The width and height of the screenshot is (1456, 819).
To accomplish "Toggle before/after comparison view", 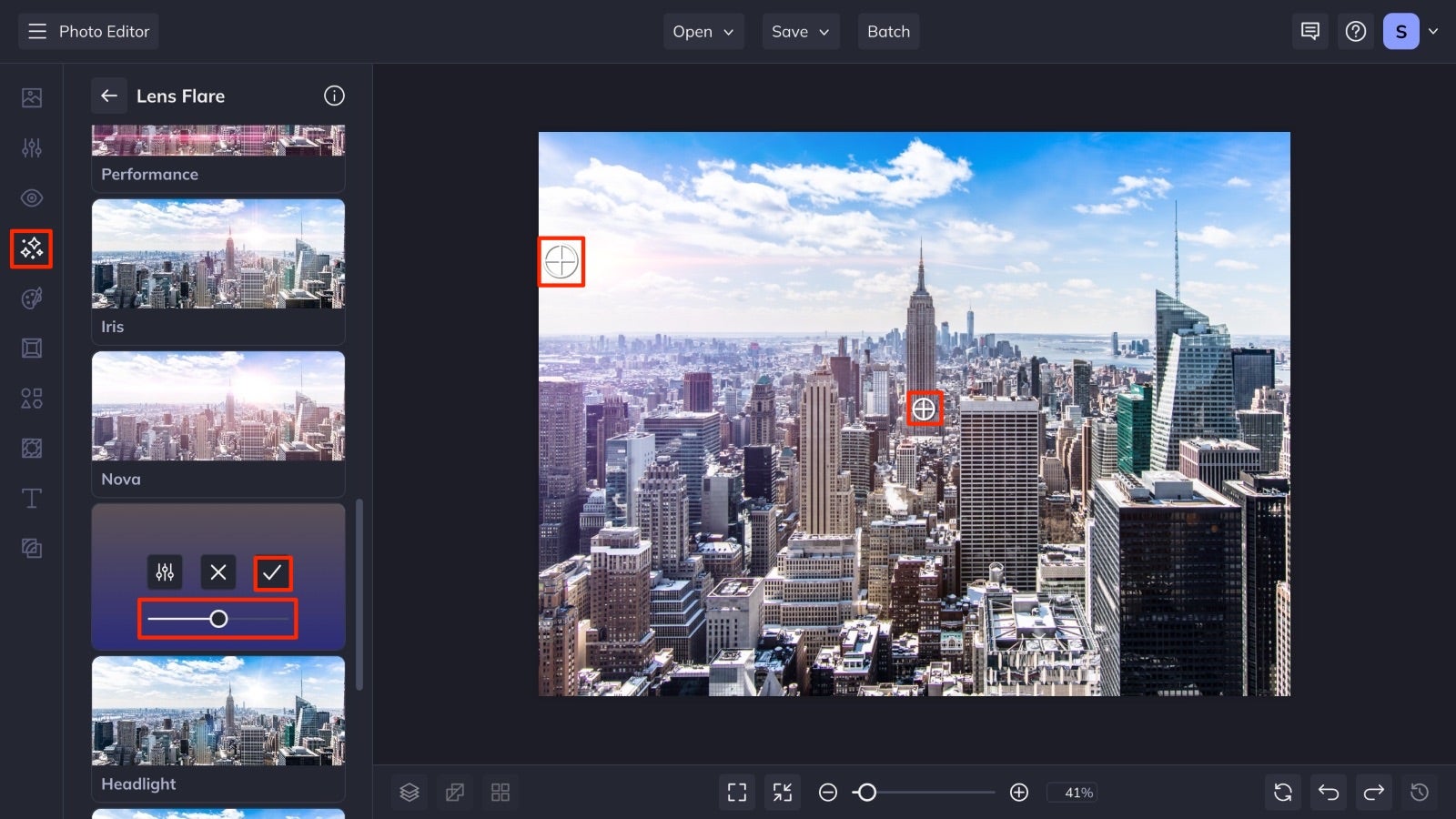I will 455,792.
